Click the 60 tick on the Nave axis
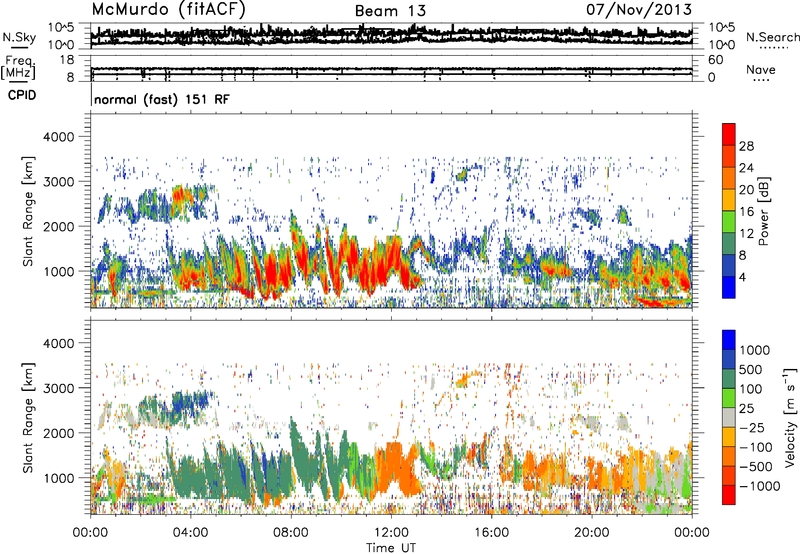This screenshot has width=800, height=554. coord(715,60)
